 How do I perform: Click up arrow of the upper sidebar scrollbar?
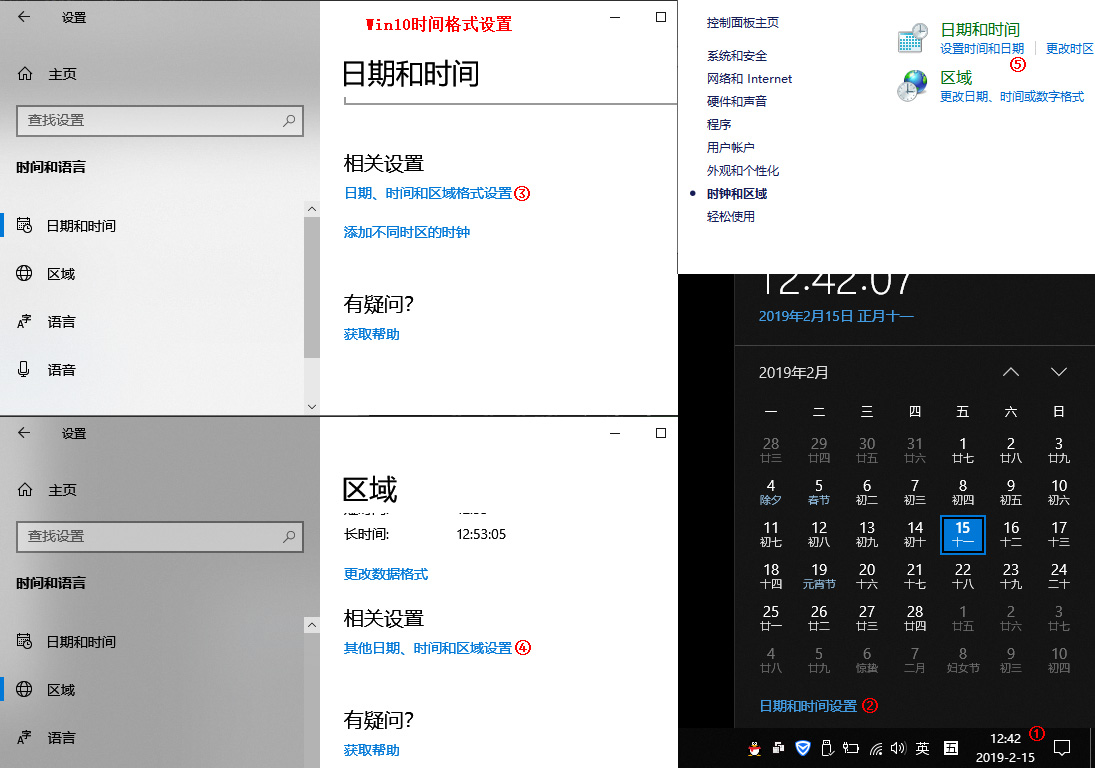coord(312,209)
